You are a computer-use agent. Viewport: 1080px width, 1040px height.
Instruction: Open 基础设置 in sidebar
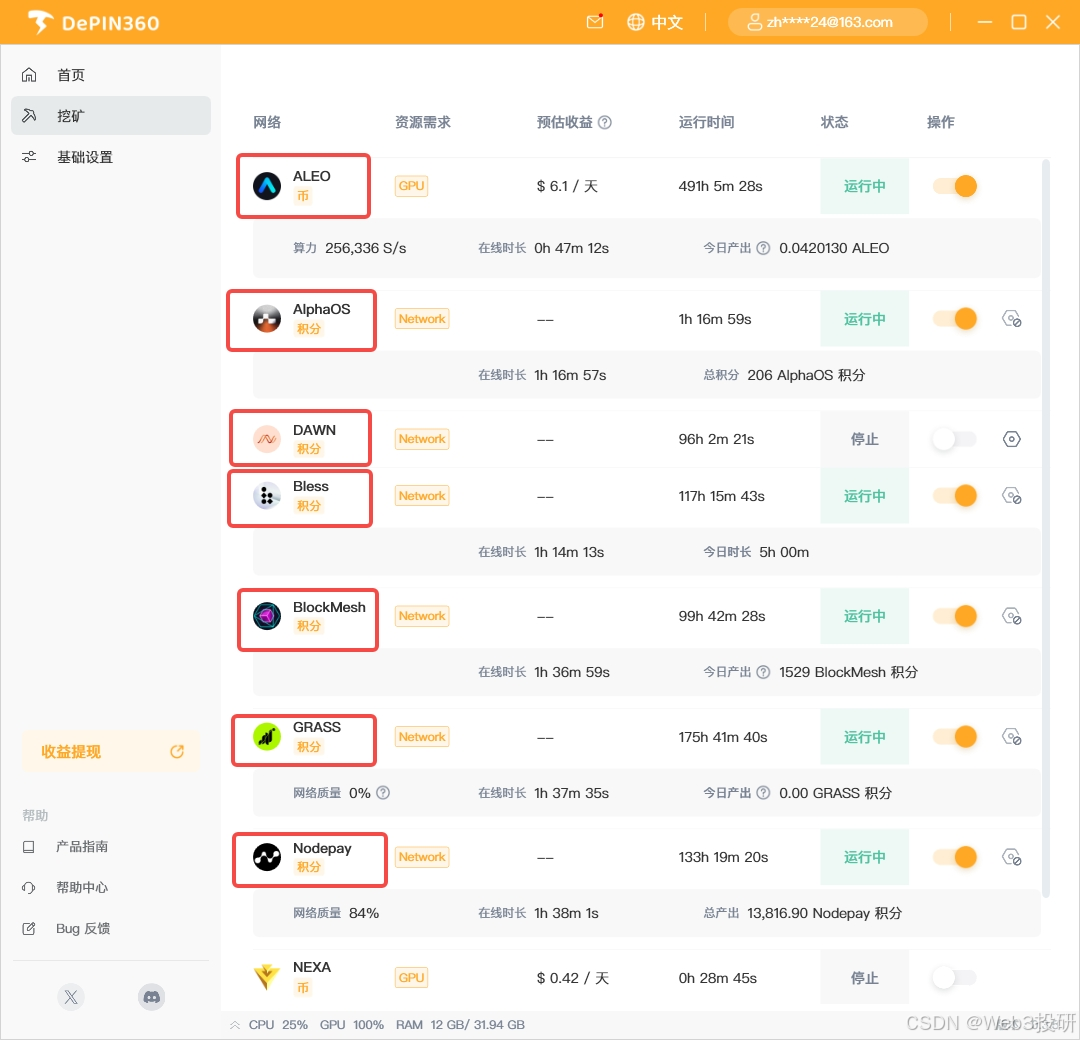click(x=111, y=157)
